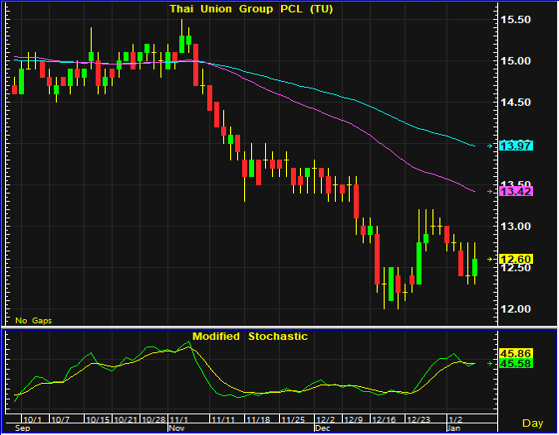Click the magenta arrow marker beside 13.42

490,191
